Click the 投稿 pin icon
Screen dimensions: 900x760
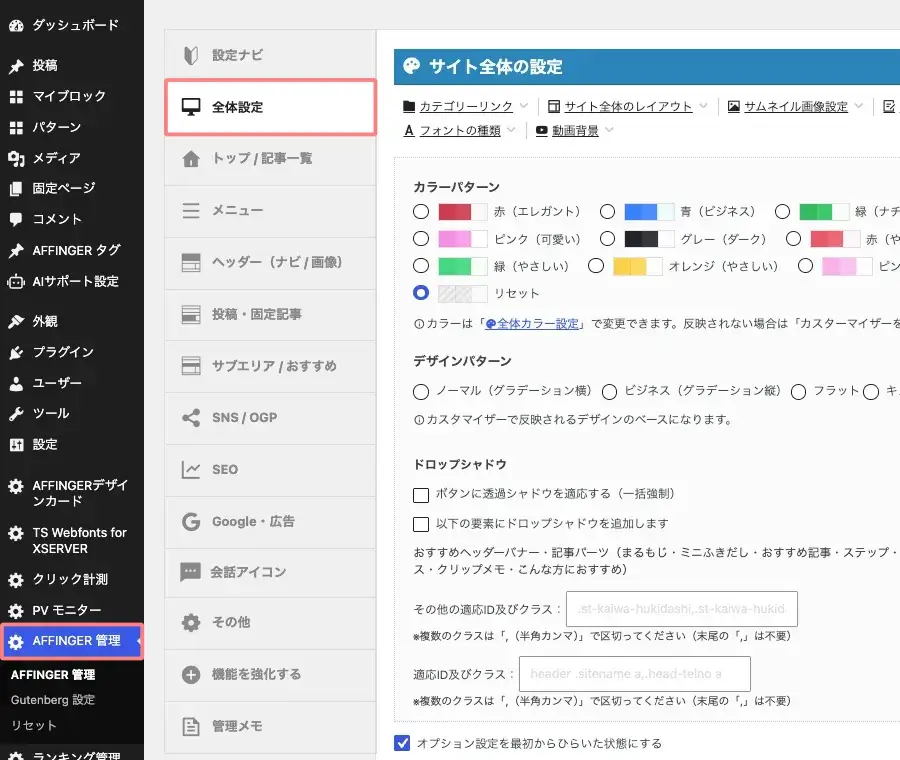[16, 66]
